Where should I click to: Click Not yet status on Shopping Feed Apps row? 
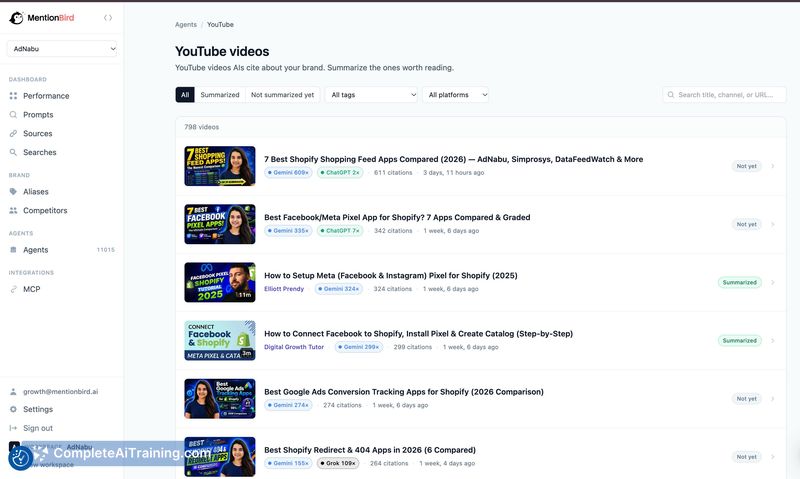tap(746, 166)
